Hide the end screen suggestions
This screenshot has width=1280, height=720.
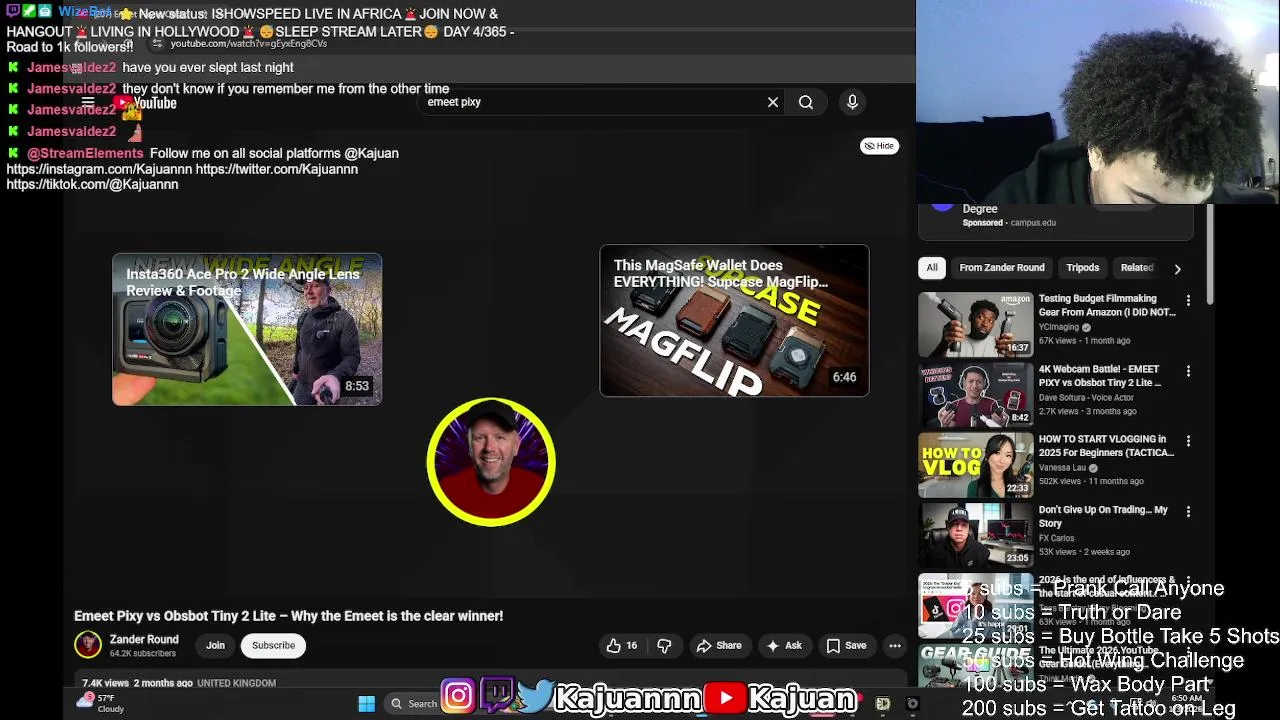879,146
